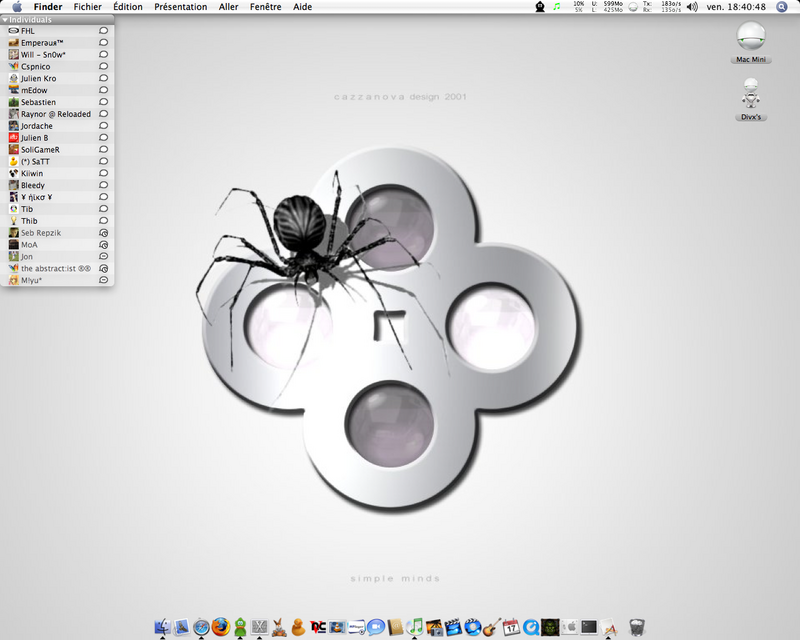Open the Fenêtre menu
Viewport: 800px width, 640px height.
click(x=266, y=7)
